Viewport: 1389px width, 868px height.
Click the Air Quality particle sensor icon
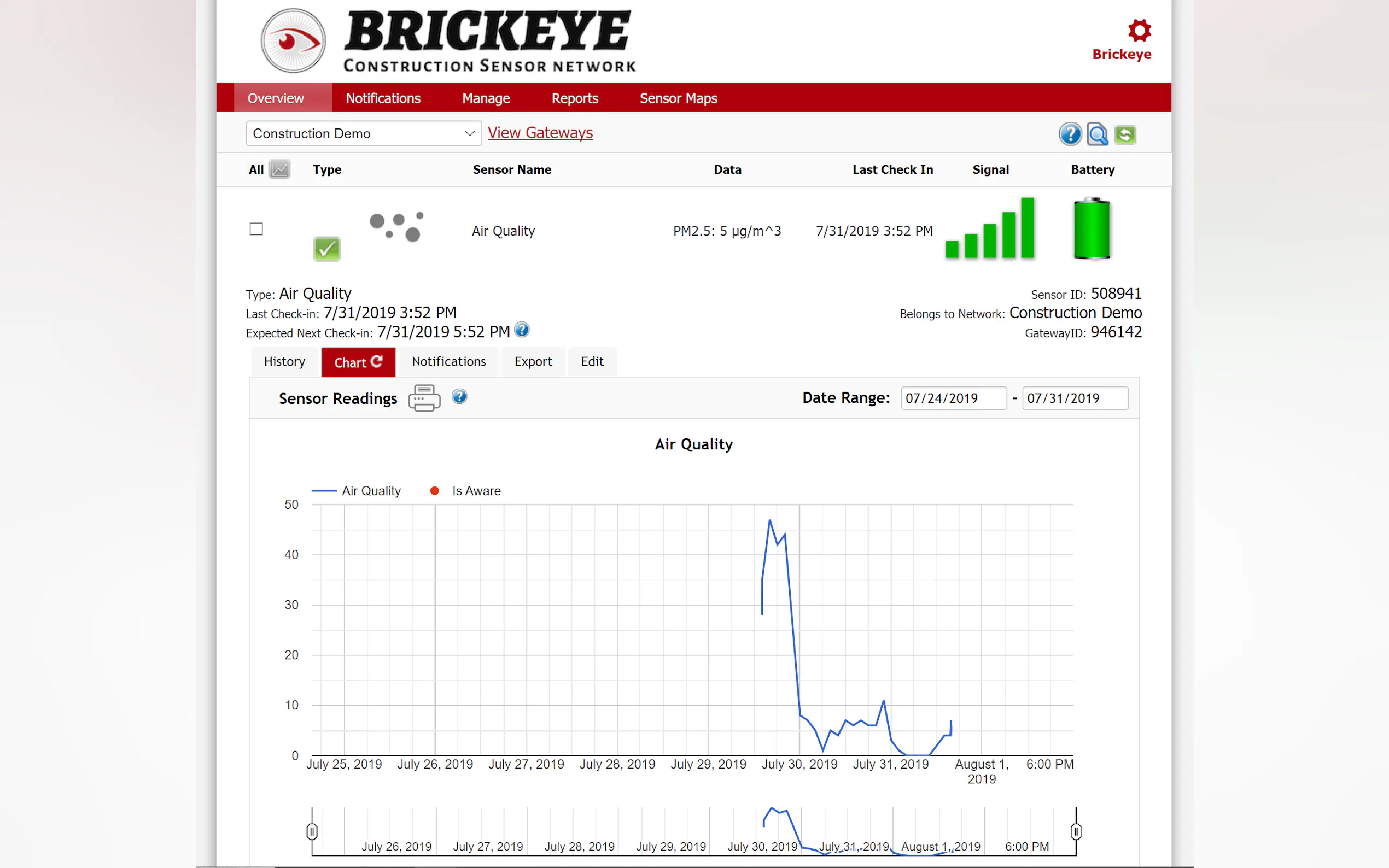point(397,227)
